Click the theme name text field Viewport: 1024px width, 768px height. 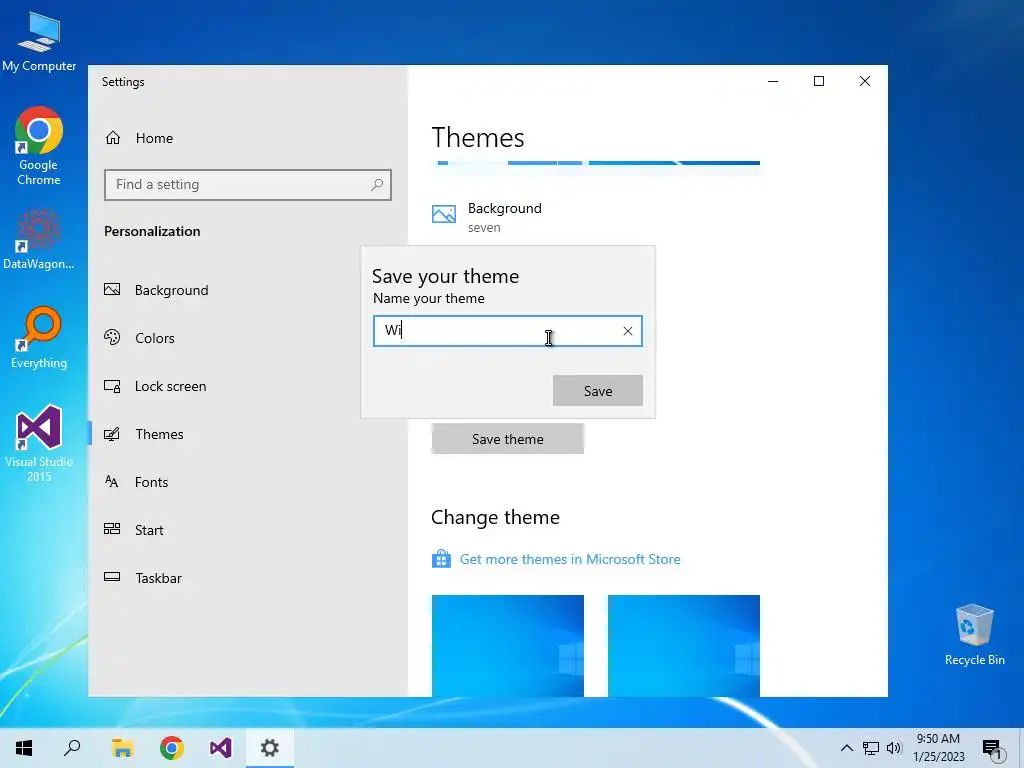click(x=507, y=331)
